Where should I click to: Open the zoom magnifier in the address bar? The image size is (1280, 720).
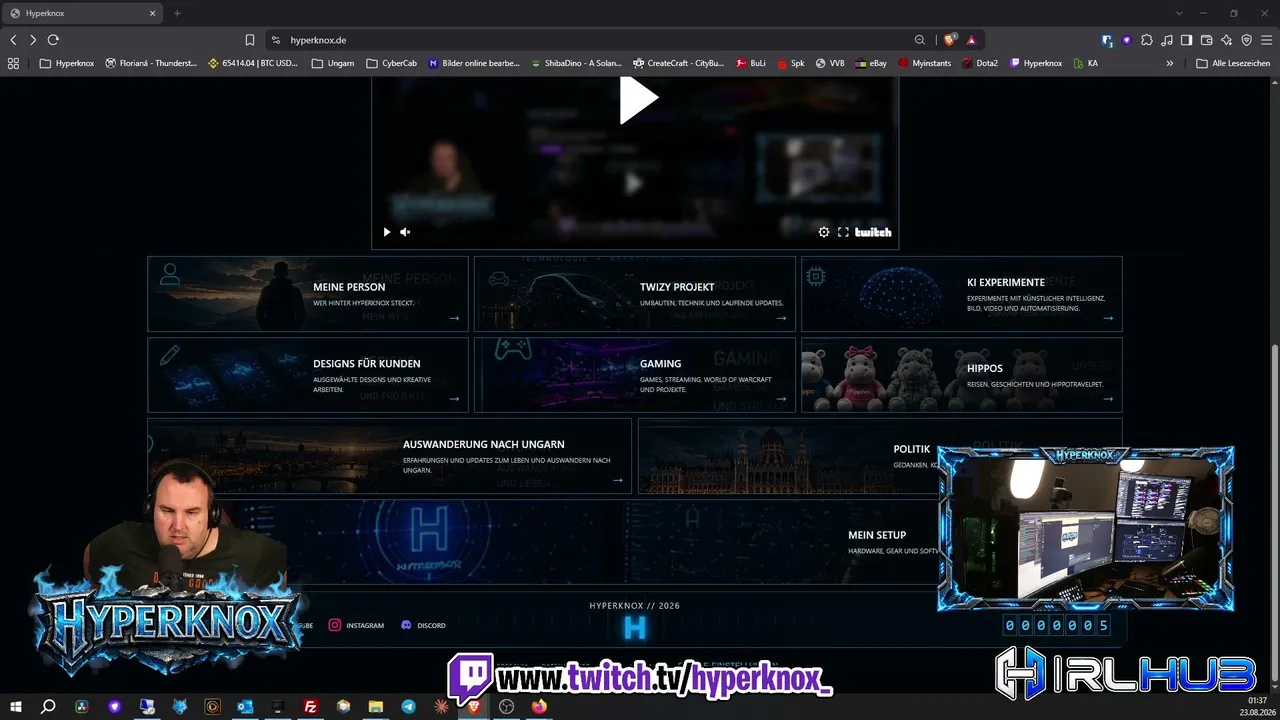pyautogui.click(x=920, y=40)
